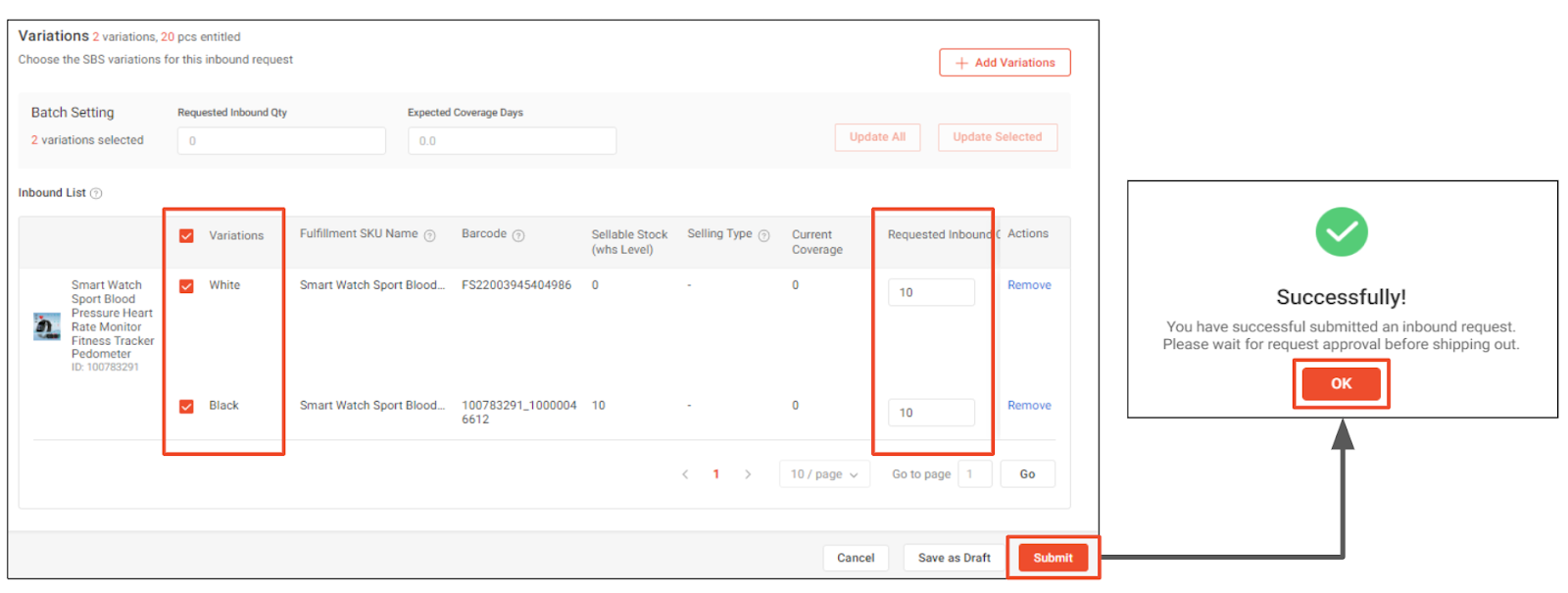Remove the White variation row
Image resolution: width=1568 pixels, height=593 pixels.
(1029, 285)
